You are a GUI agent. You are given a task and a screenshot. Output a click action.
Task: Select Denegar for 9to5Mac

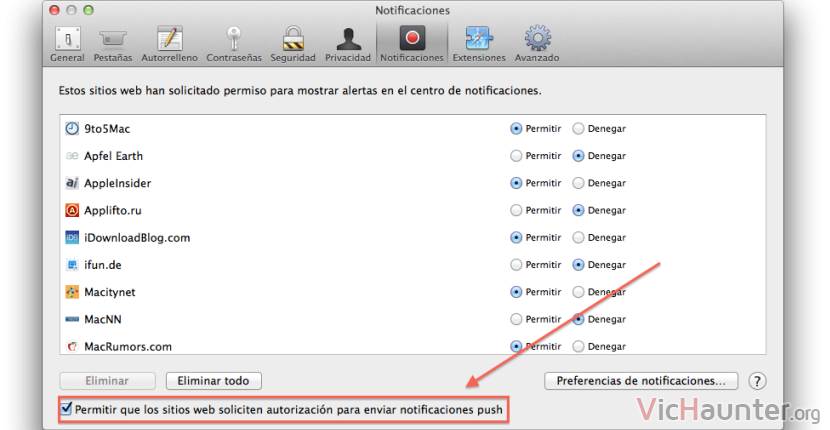(x=578, y=129)
